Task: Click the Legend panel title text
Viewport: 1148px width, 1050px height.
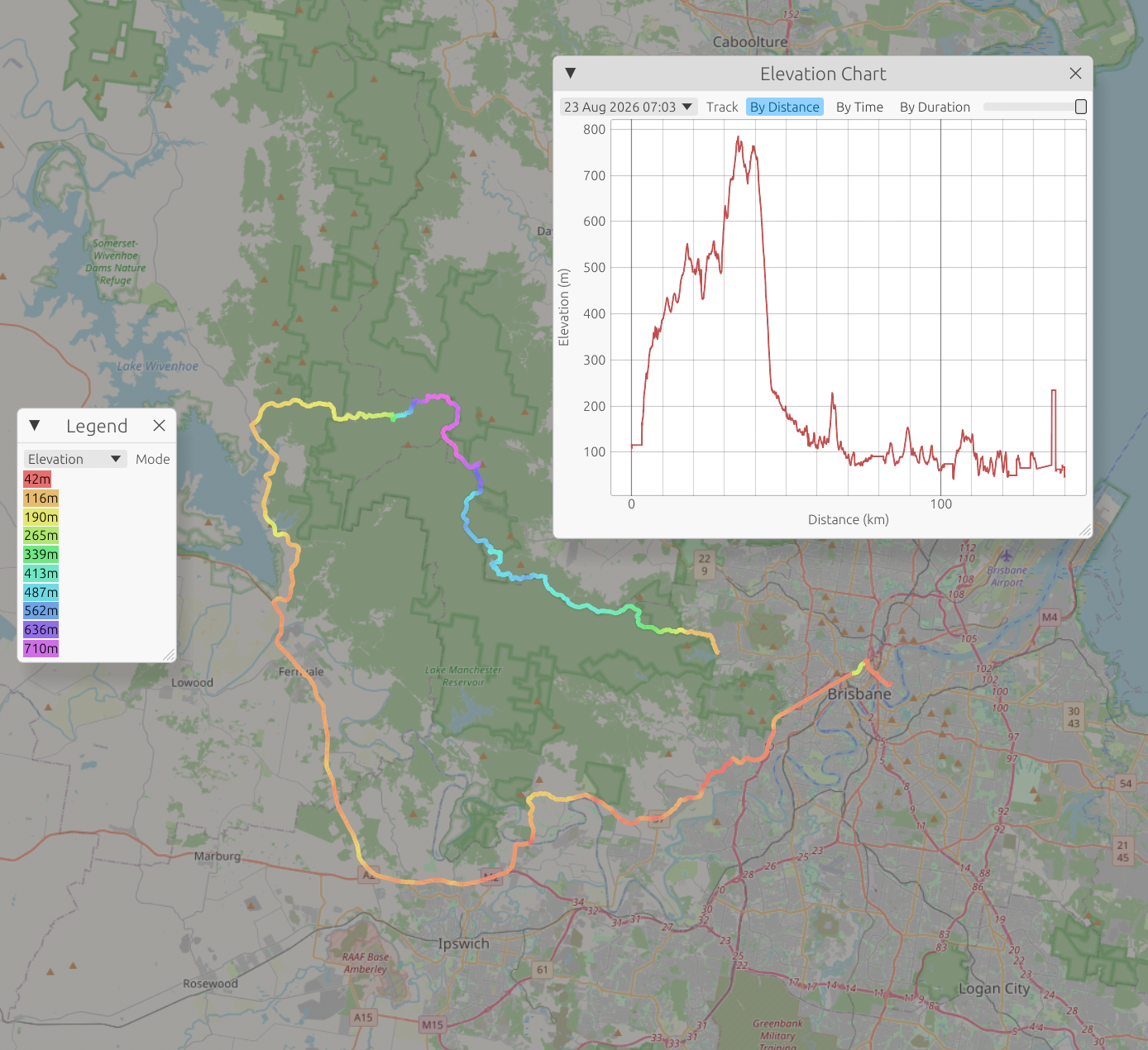Action: 97,426
